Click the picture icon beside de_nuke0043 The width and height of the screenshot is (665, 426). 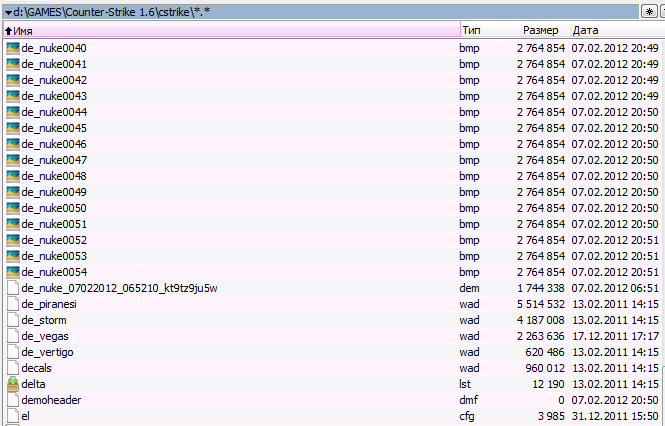13,96
